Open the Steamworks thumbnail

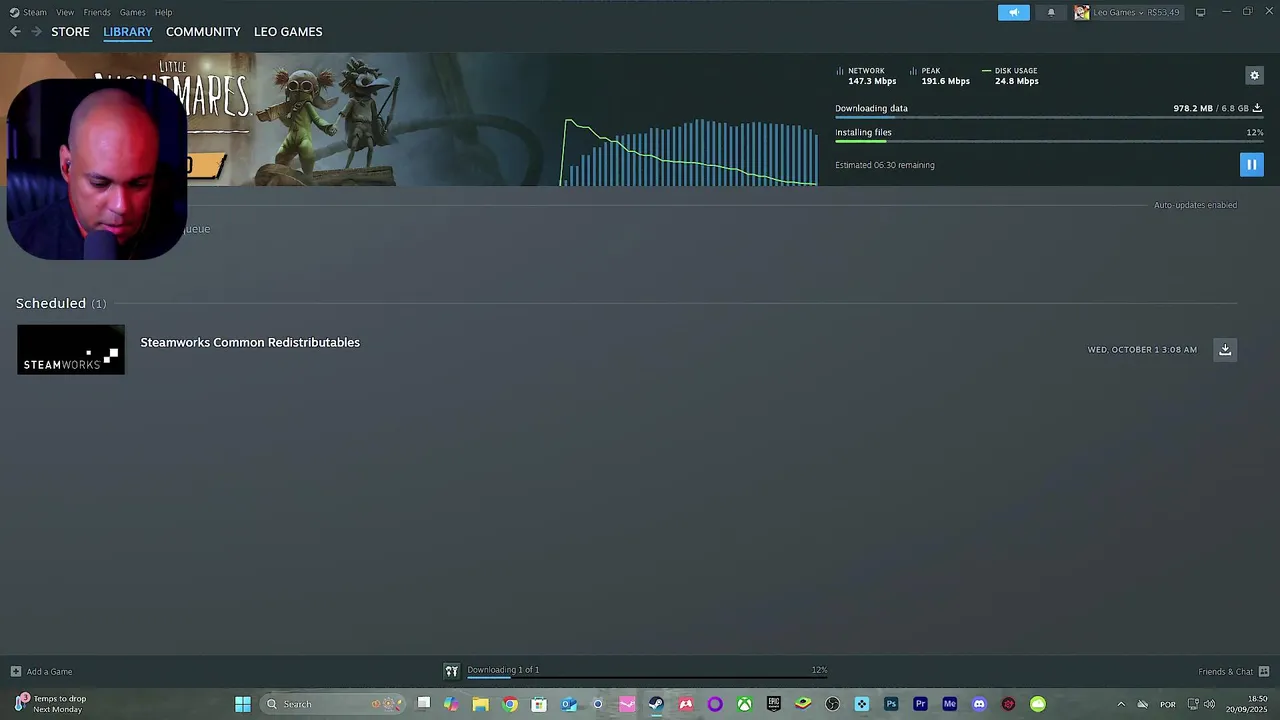[71, 349]
